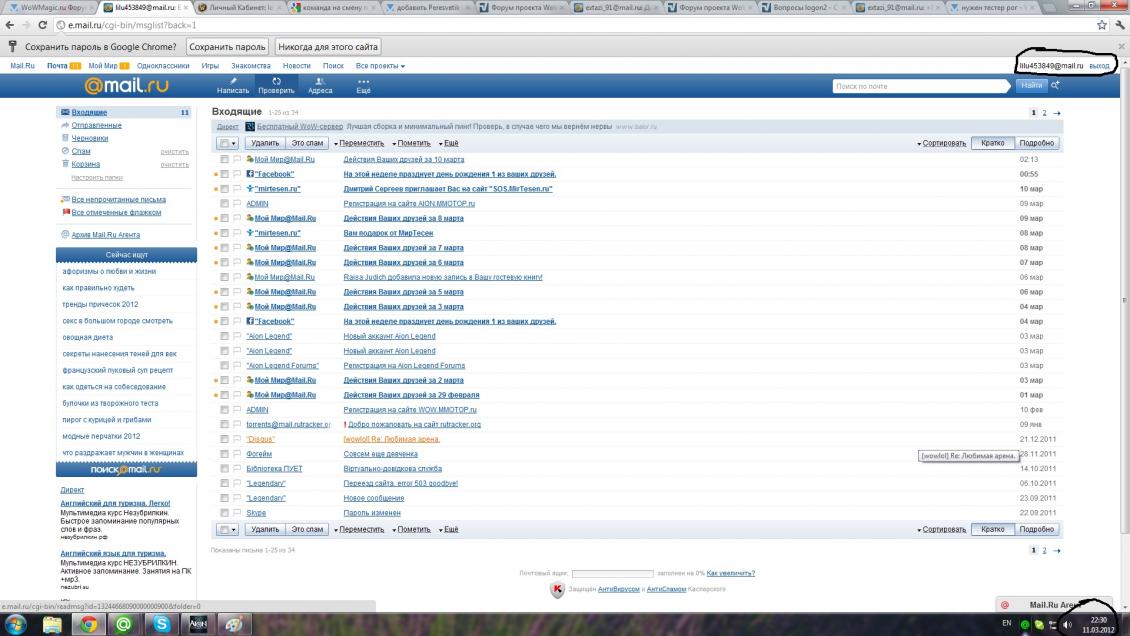Expand the top Переместить dropdown
This screenshot has height=636, width=1130.
pyautogui.click(x=359, y=144)
